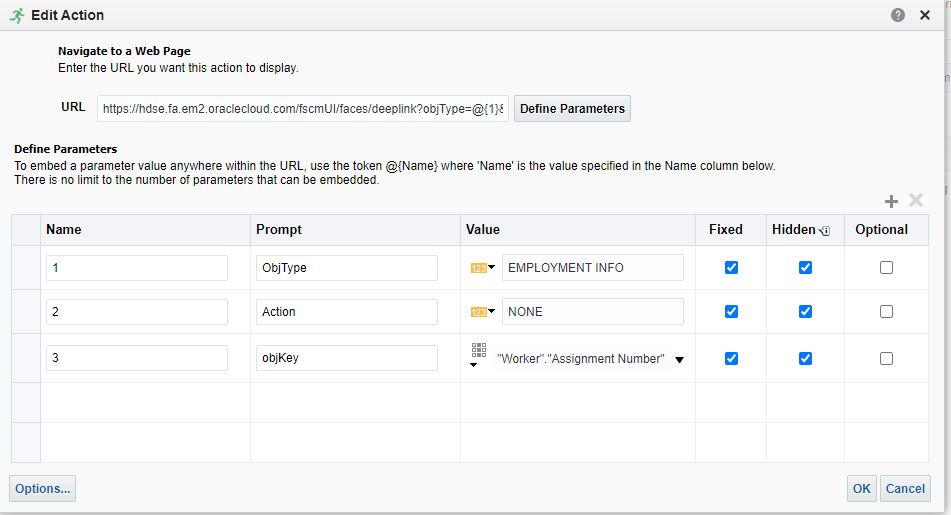Image resolution: width=951 pixels, height=515 pixels.
Task: Delete selected parameter with X icon
Action: 916,200
